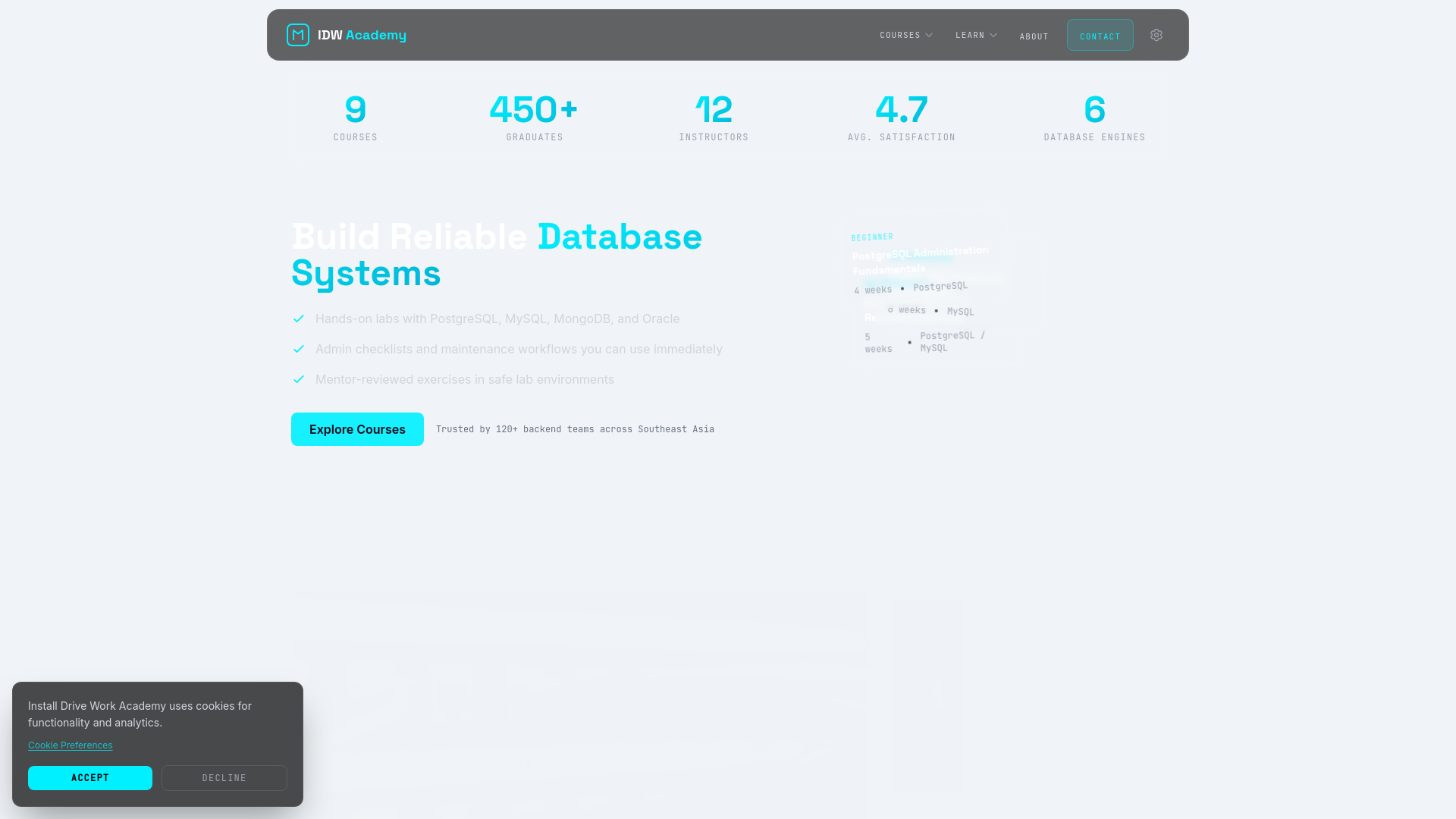The image size is (1456, 819).
Task: Click the 'Build Reliable Database Systems' headline
Action: click(497, 255)
